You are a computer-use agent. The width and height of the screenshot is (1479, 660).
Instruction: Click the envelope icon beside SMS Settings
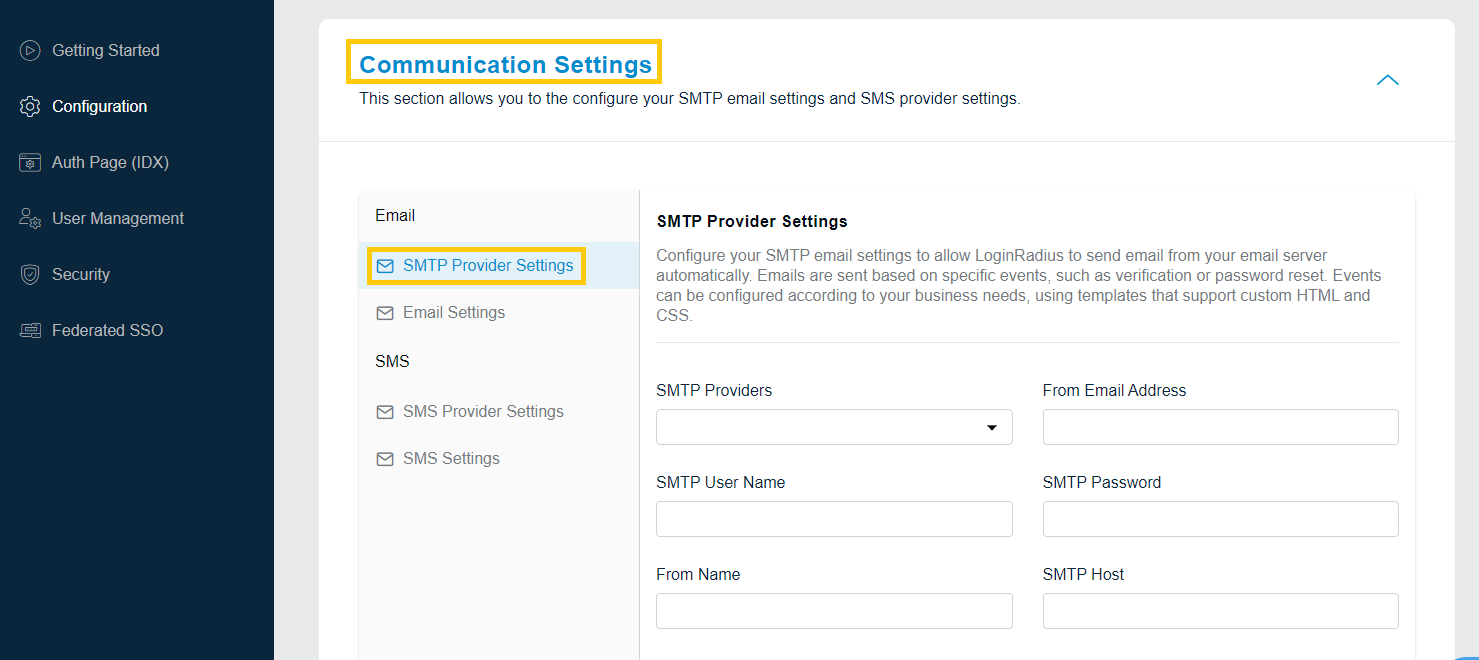tap(385, 458)
